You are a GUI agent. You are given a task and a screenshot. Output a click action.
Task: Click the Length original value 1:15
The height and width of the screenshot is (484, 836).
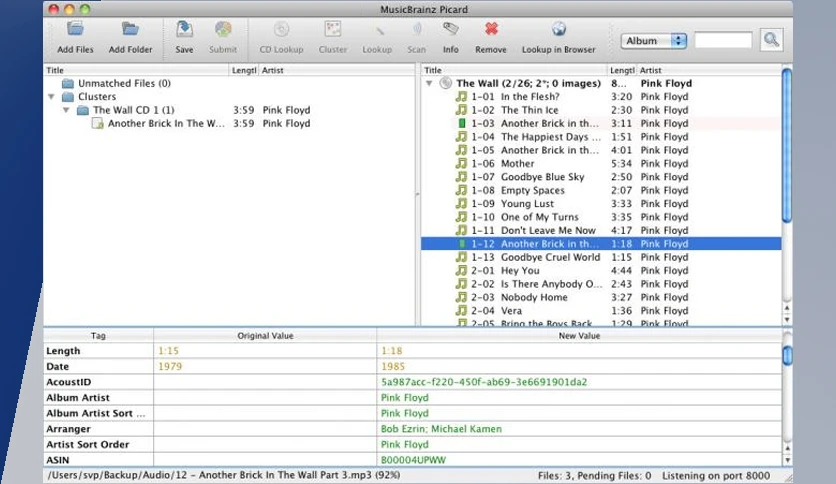(x=168, y=351)
